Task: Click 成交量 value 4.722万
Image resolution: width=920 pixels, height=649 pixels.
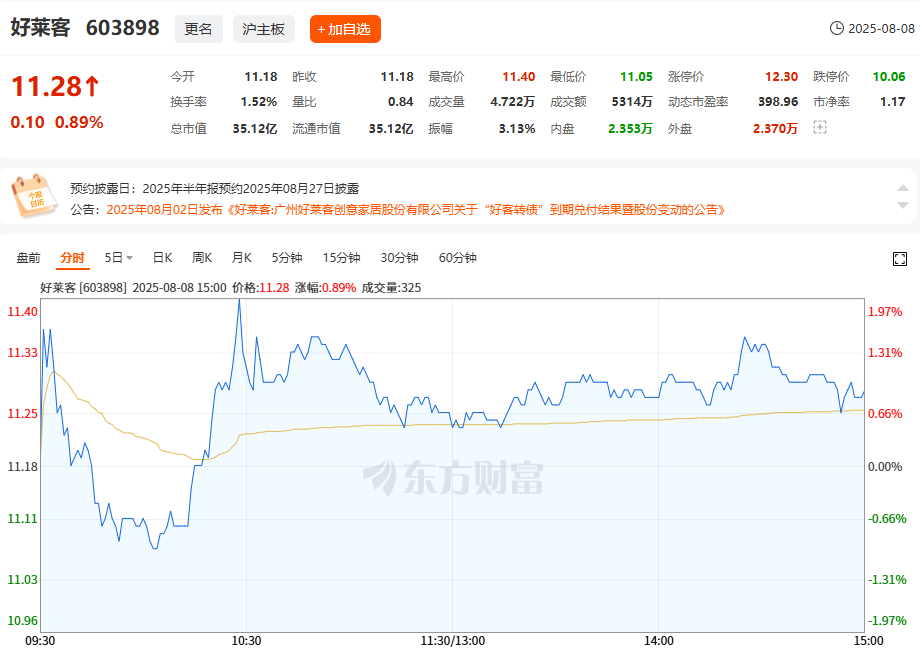Action: click(512, 102)
